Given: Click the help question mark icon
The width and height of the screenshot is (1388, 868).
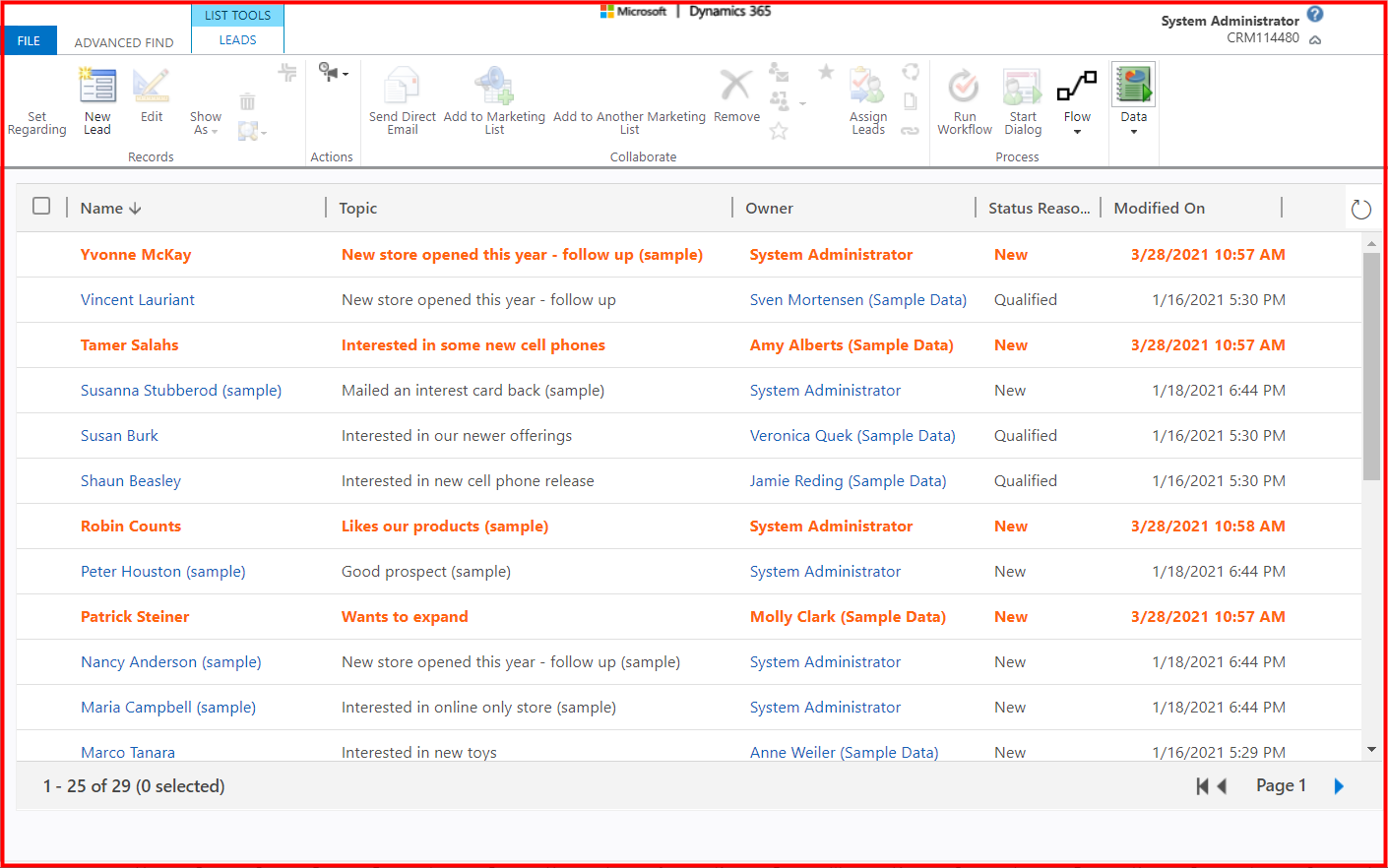Looking at the screenshot, I should [x=1315, y=15].
